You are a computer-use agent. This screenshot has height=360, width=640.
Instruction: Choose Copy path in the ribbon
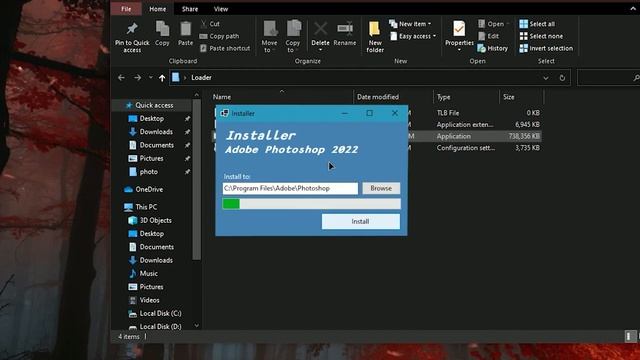[220, 36]
